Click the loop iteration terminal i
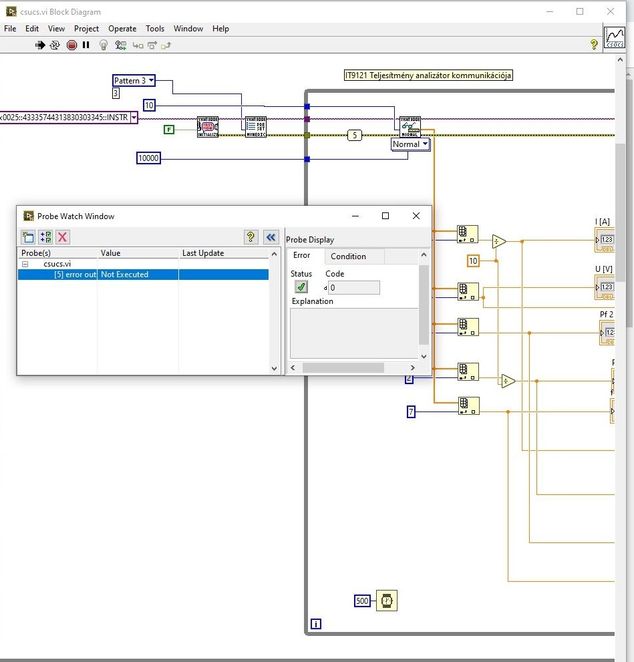Viewport: 634px width, 662px height. point(316,624)
